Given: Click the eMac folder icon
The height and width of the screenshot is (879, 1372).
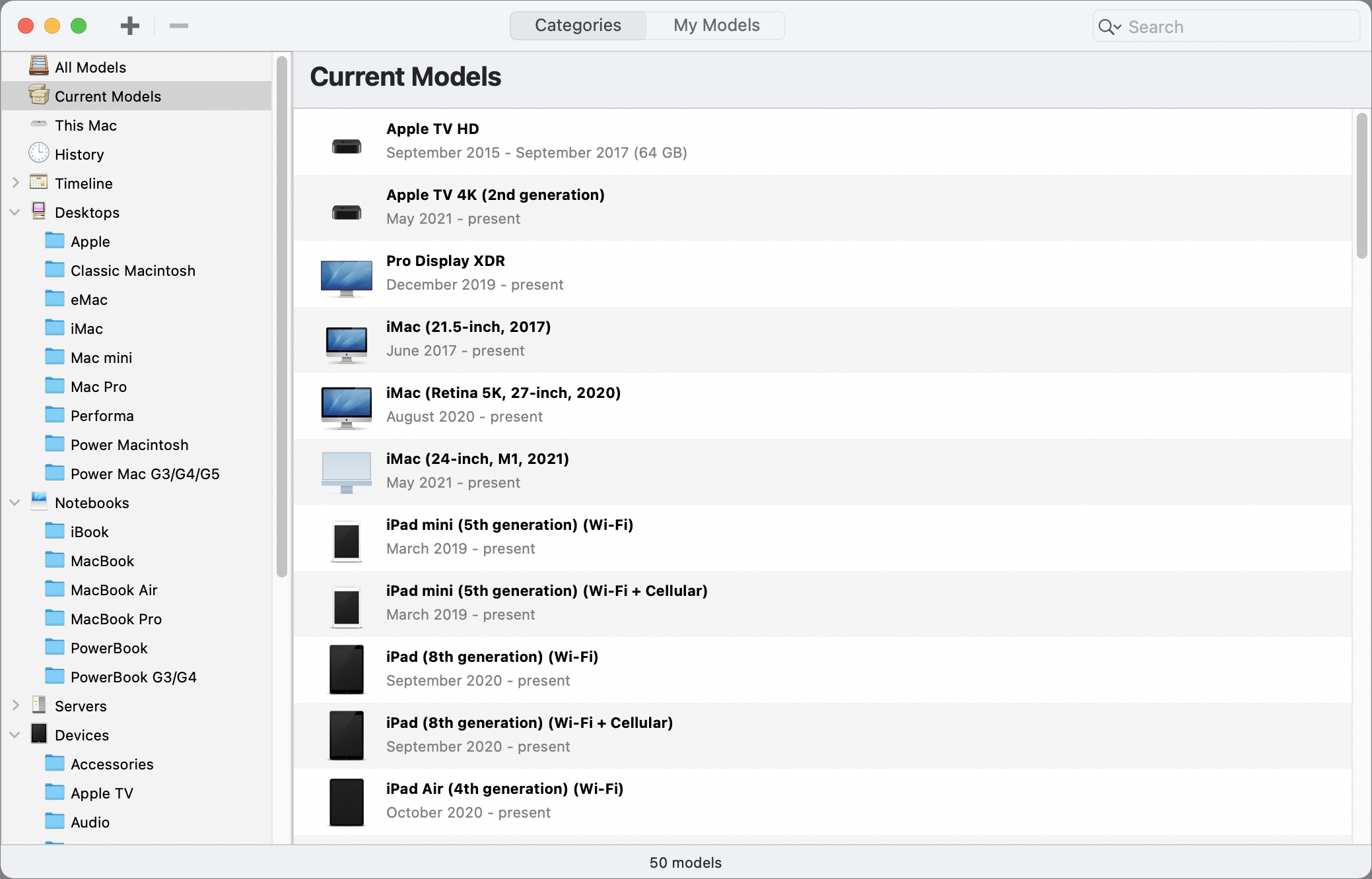Looking at the screenshot, I should (55, 299).
